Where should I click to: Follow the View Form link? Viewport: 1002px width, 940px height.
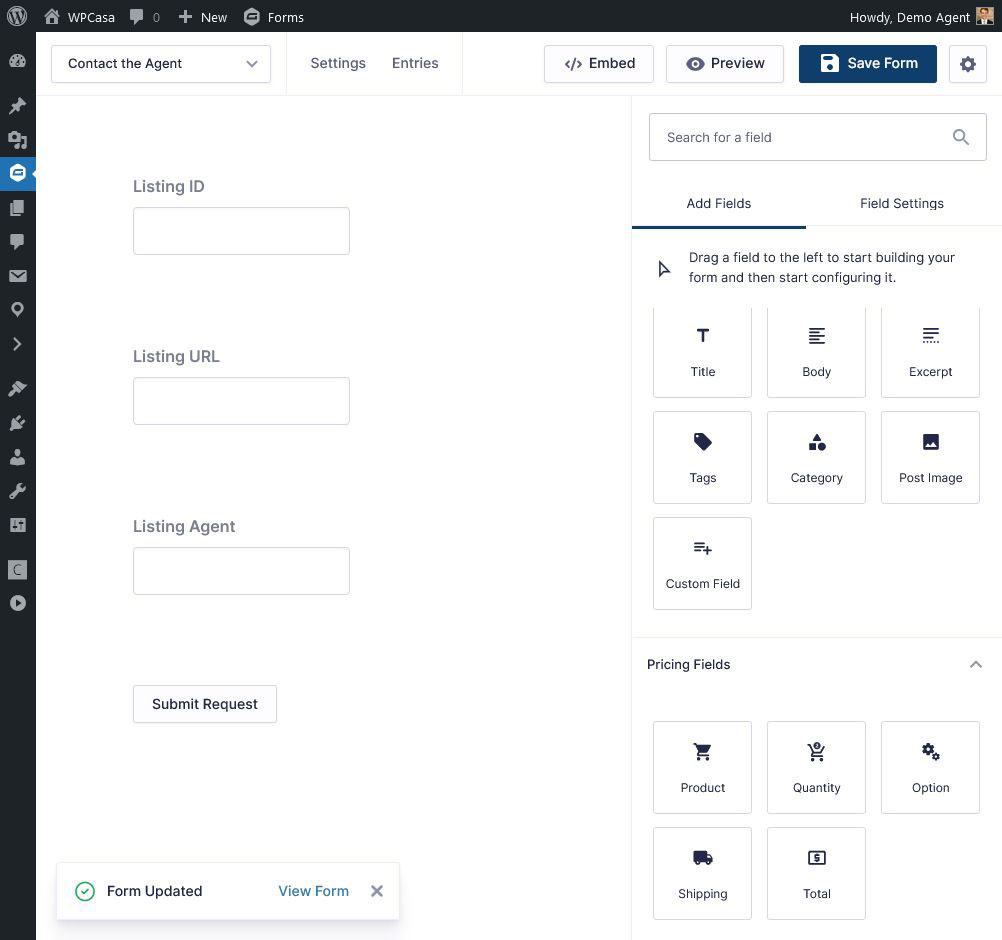pos(313,891)
